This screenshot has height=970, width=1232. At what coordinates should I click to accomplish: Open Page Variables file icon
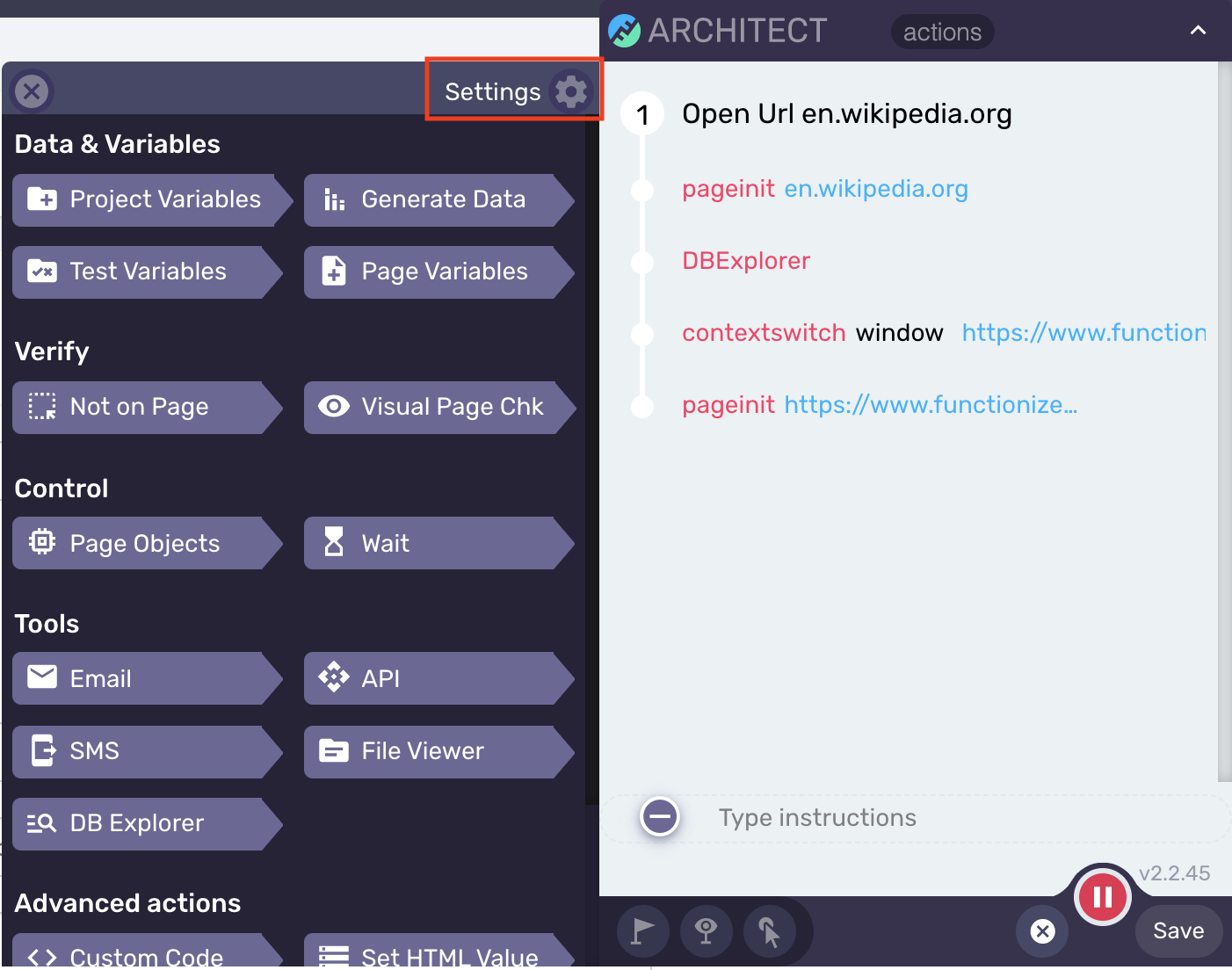point(334,271)
